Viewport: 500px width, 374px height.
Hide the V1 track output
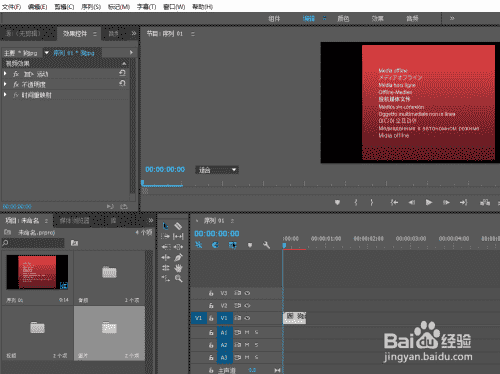pos(247,318)
